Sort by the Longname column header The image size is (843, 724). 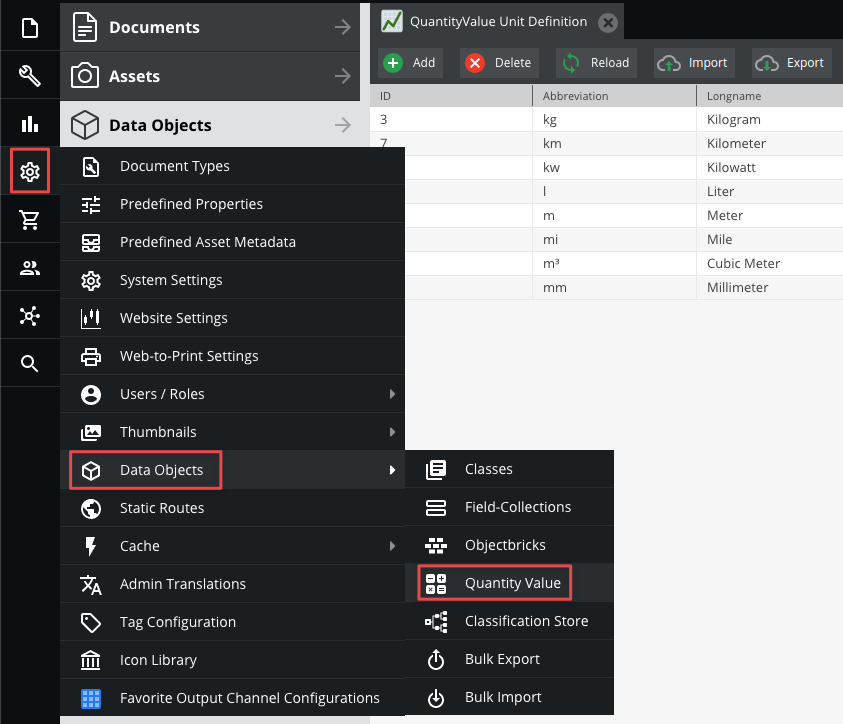[769, 96]
